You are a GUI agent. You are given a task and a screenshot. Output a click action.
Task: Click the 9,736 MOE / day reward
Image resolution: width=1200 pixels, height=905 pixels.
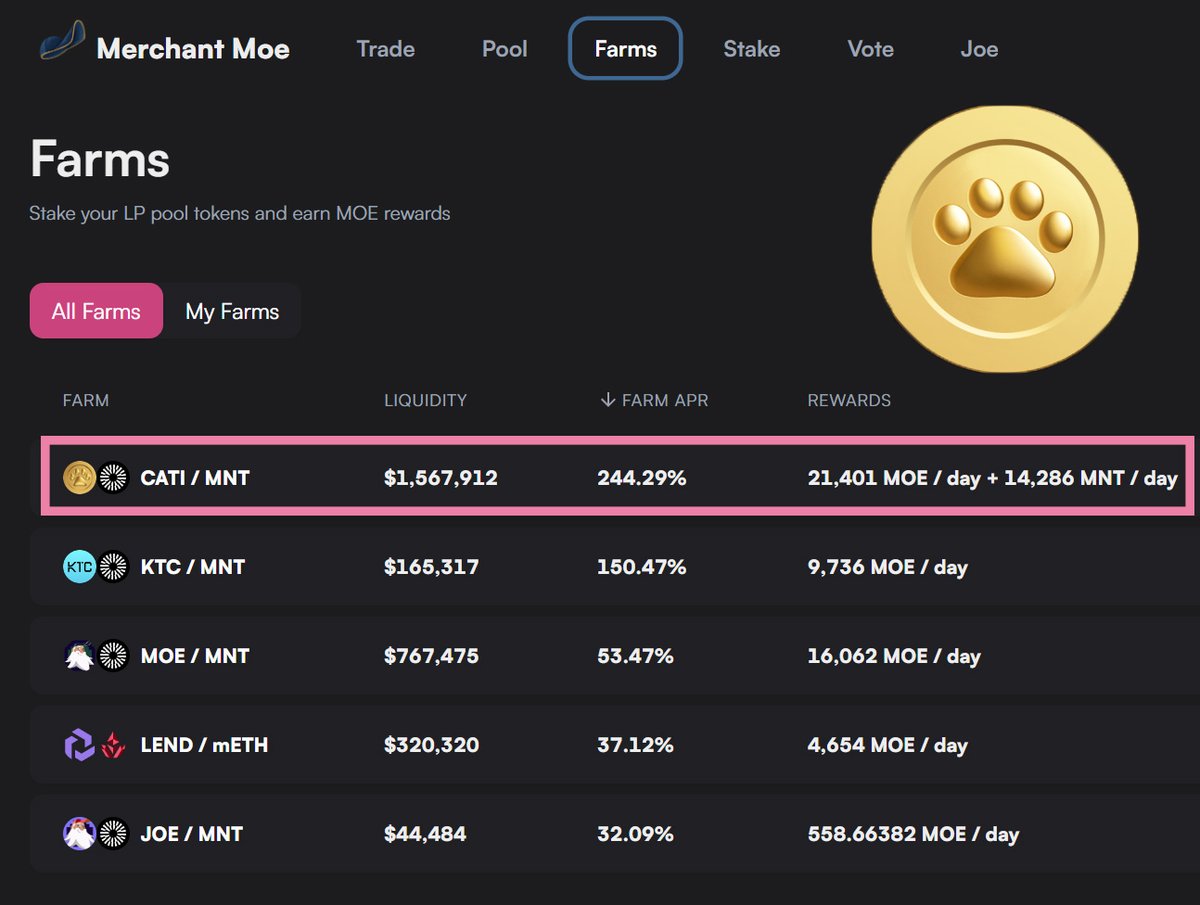pyautogui.click(x=887, y=567)
